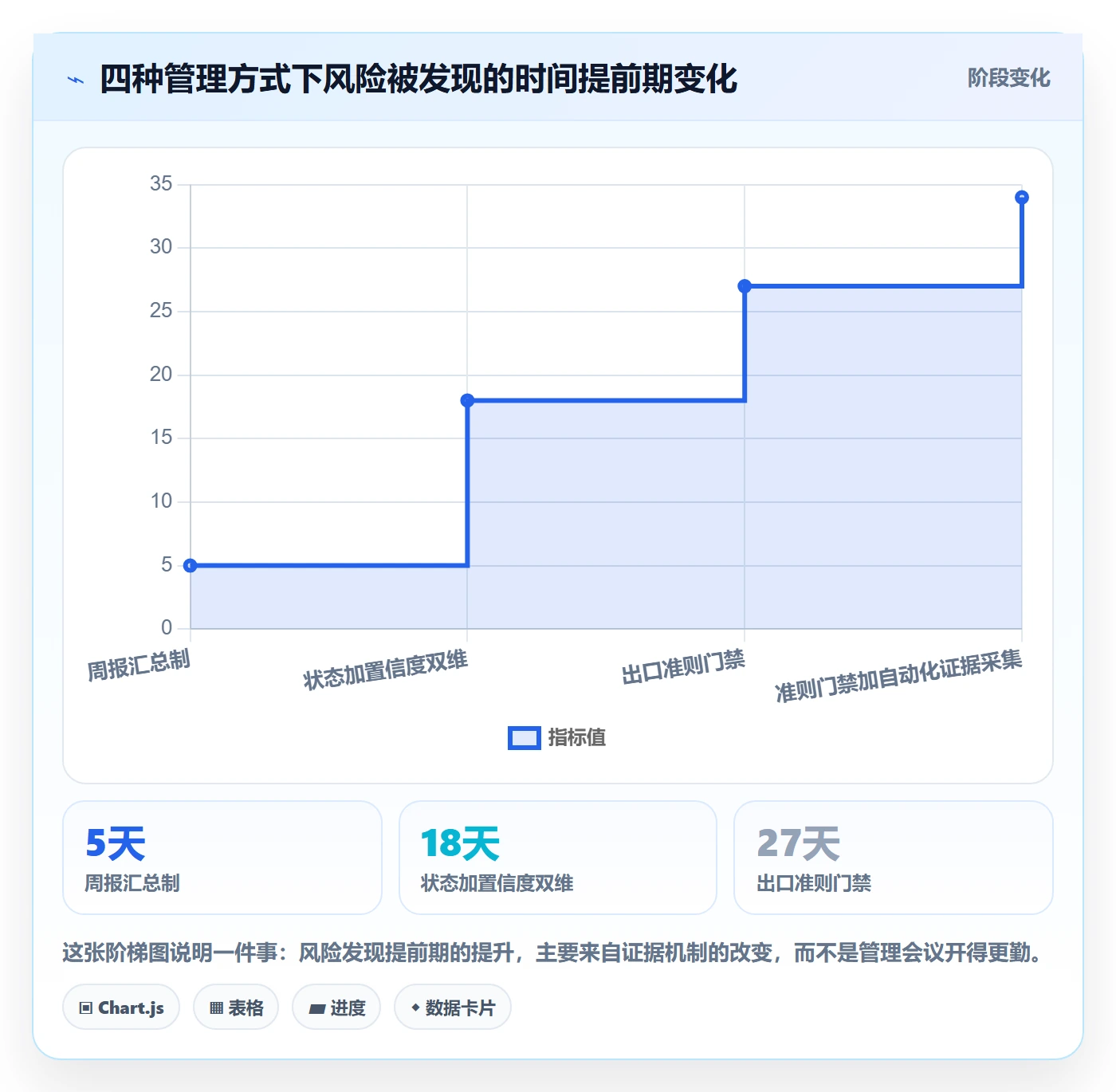
Task: Click the square icon in Chart.js chip
Action: click(x=86, y=1008)
